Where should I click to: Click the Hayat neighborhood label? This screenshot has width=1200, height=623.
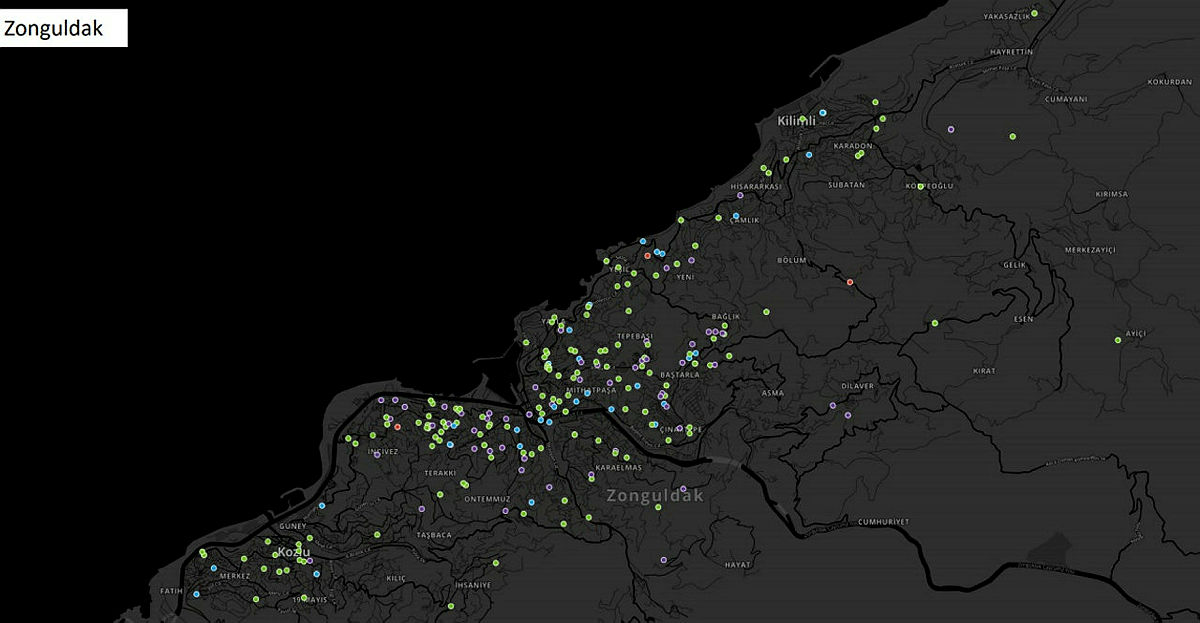pos(737,565)
